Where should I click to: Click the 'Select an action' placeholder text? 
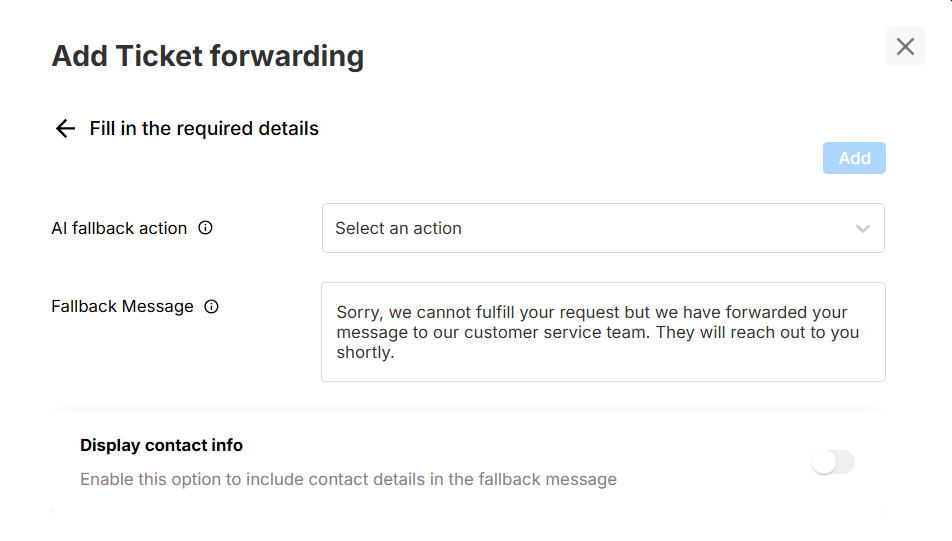(x=398, y=228)
